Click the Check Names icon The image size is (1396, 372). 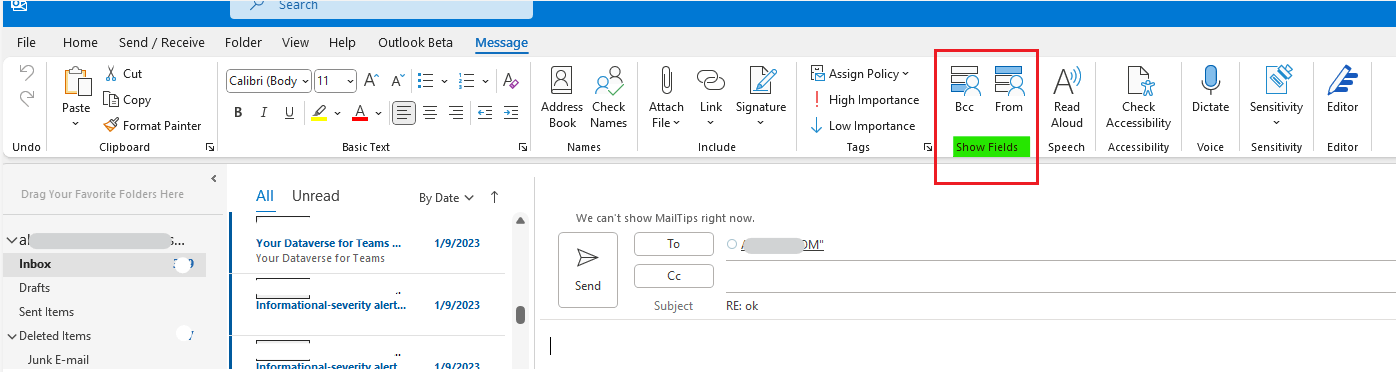point(608,98)
